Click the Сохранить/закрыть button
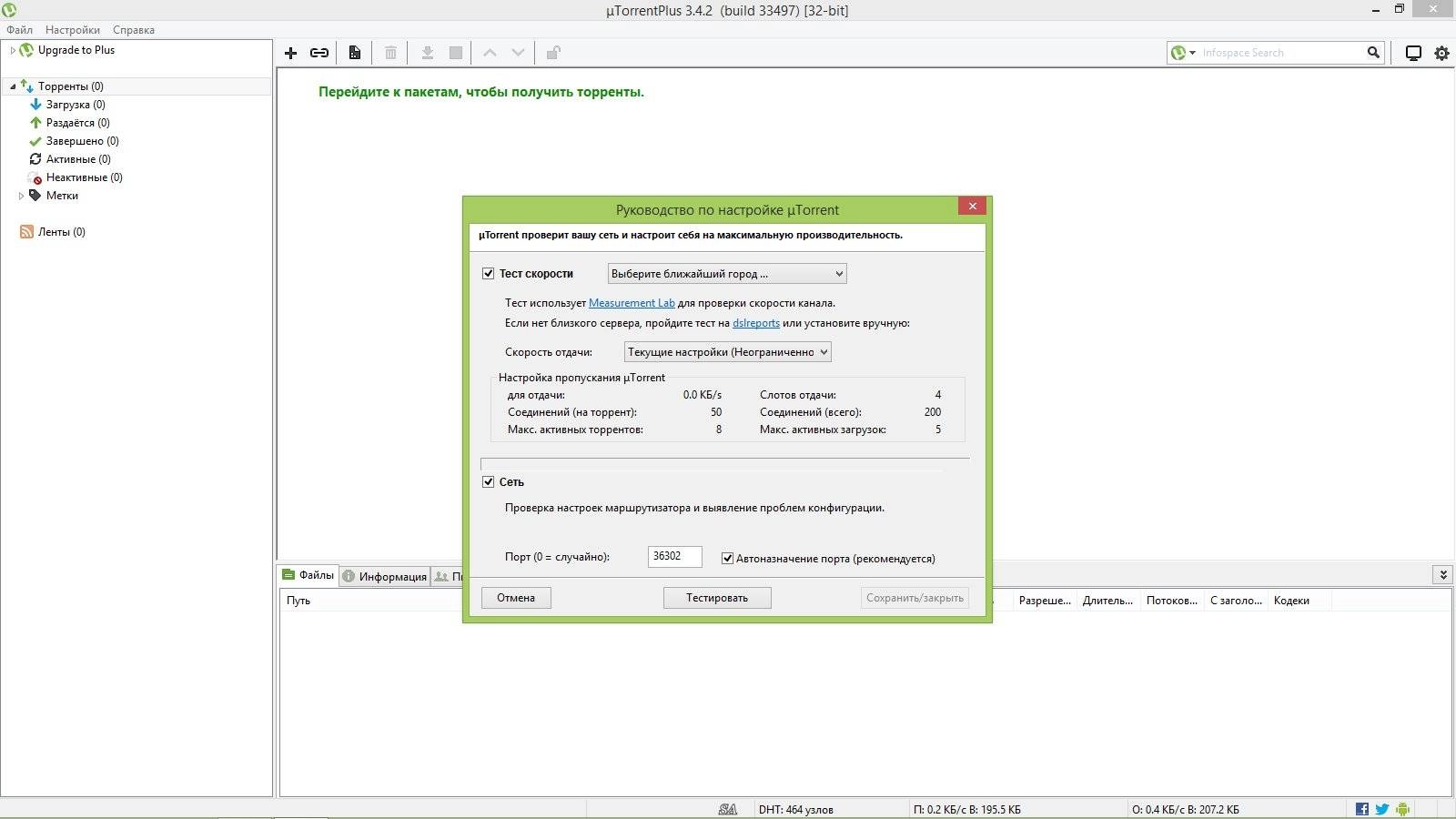This screenshot has width=1456, height=819. click(915, 598)
